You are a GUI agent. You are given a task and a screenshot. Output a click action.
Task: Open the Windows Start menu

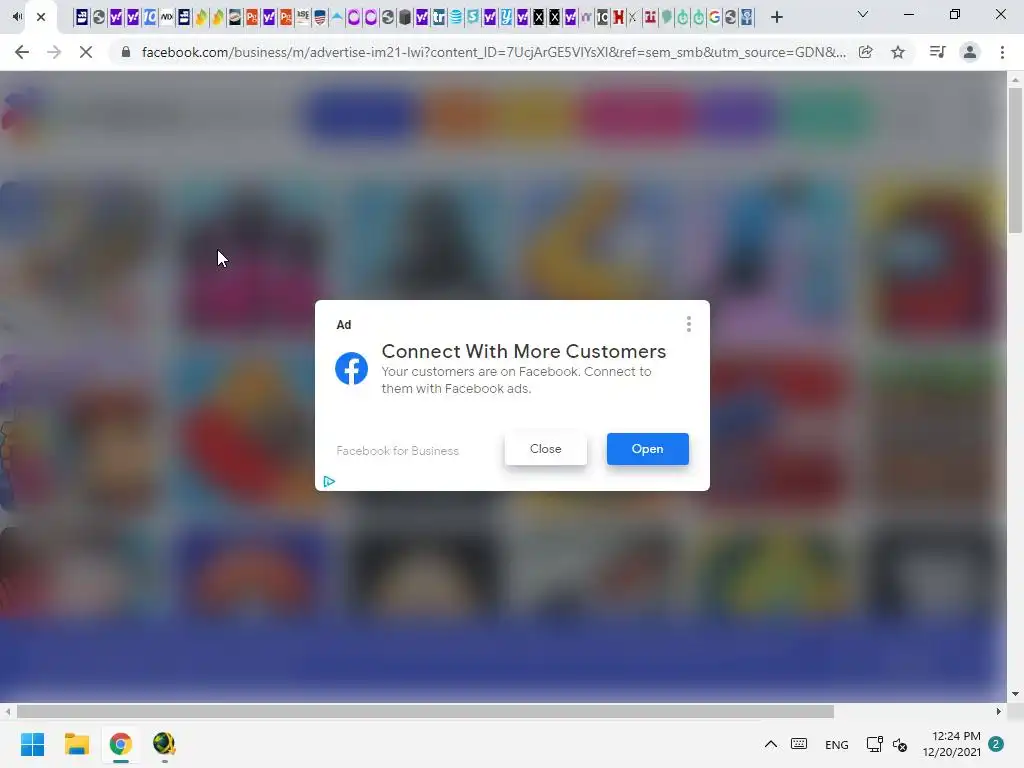[x=33, y=744]
